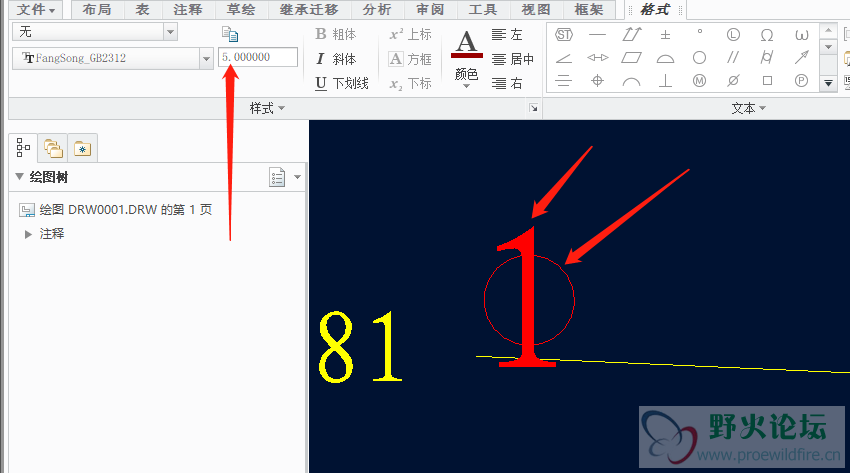Insert the symmetry three-lines symbol

(564, 81)
